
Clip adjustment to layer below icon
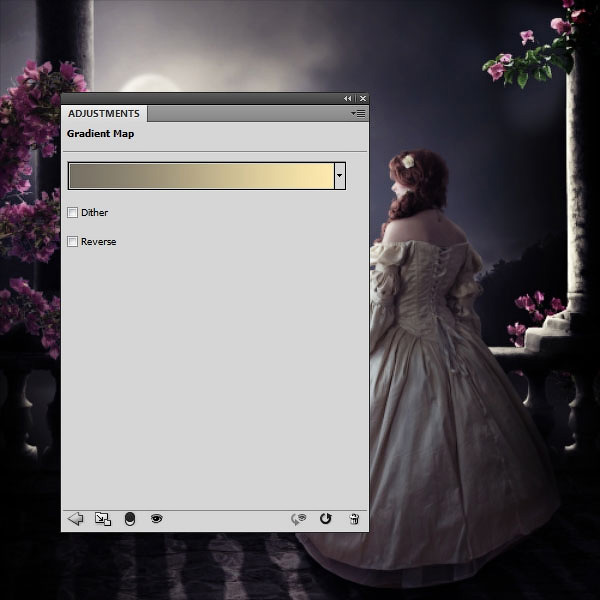pos(130,519)
